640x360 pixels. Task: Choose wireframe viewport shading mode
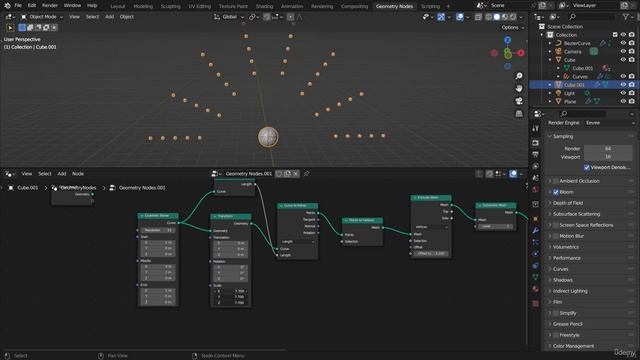pyautogui.click(x=489, y=17)
